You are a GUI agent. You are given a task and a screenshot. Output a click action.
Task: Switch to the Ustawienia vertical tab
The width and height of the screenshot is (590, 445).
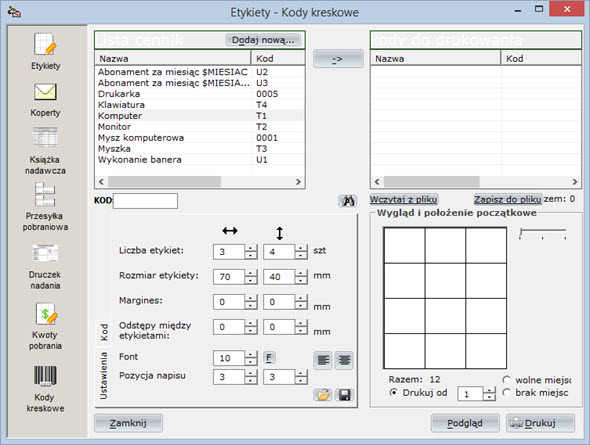point(103,376)
